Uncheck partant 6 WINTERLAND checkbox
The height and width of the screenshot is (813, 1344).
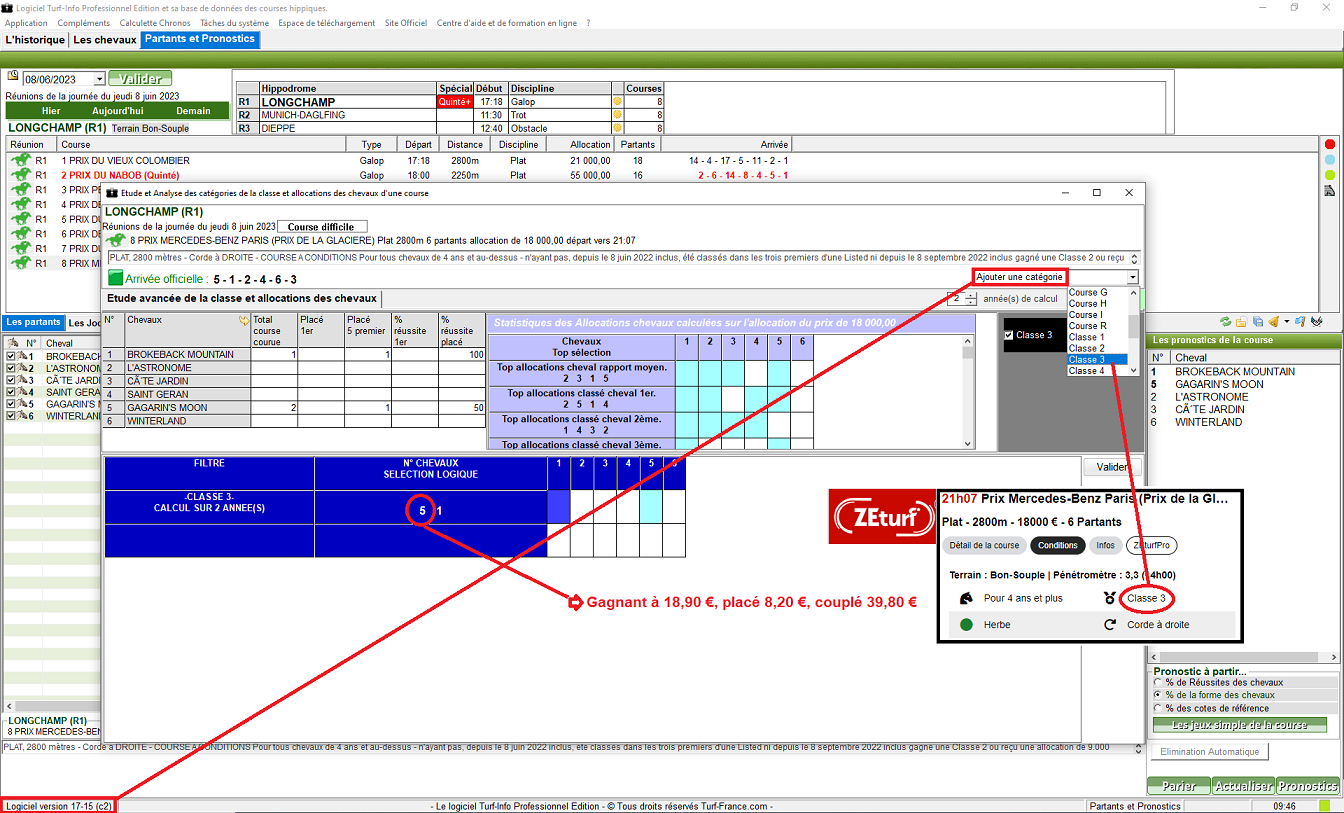pos(11,416)
